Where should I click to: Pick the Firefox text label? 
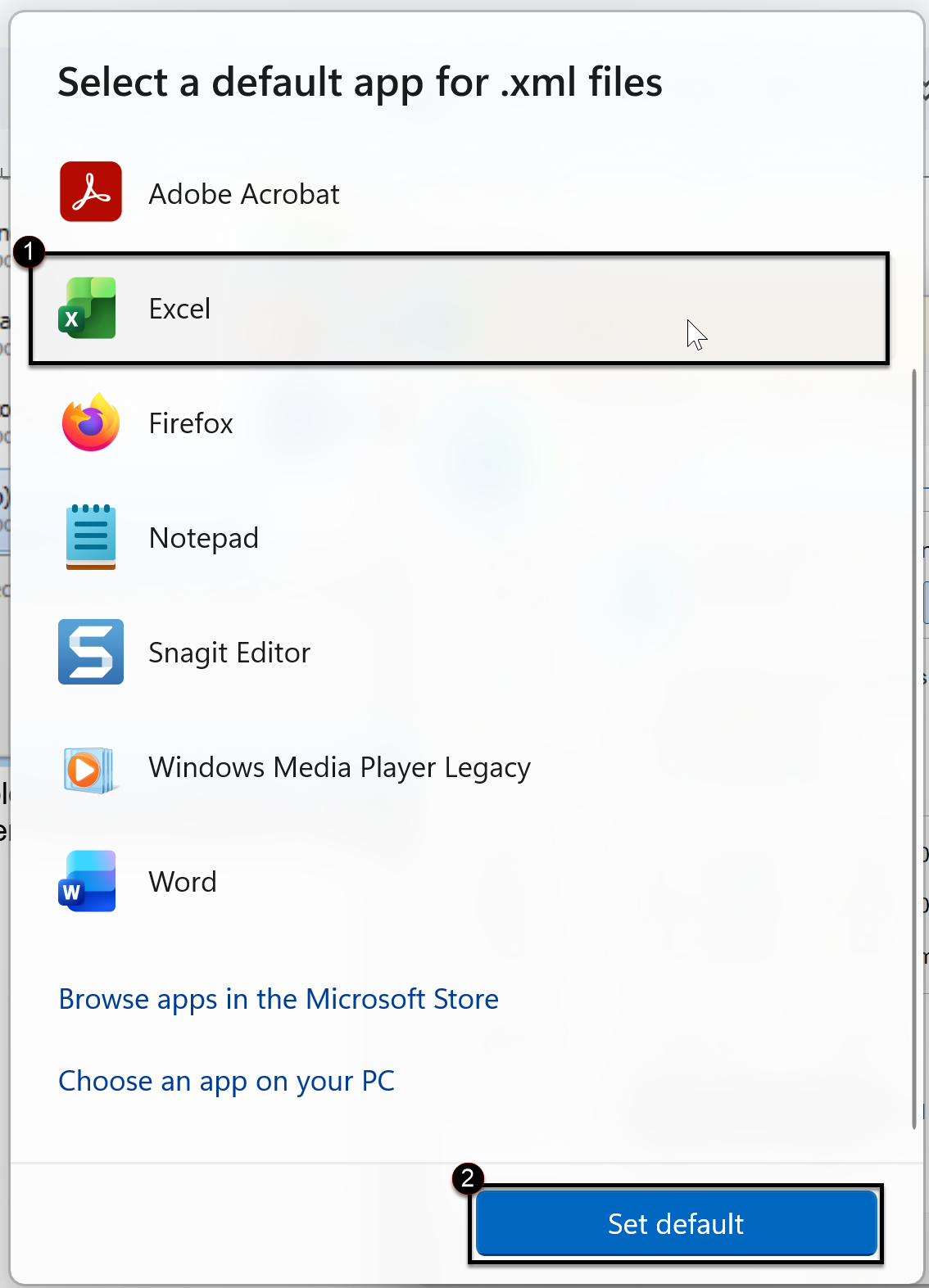(x=191, y=423)
